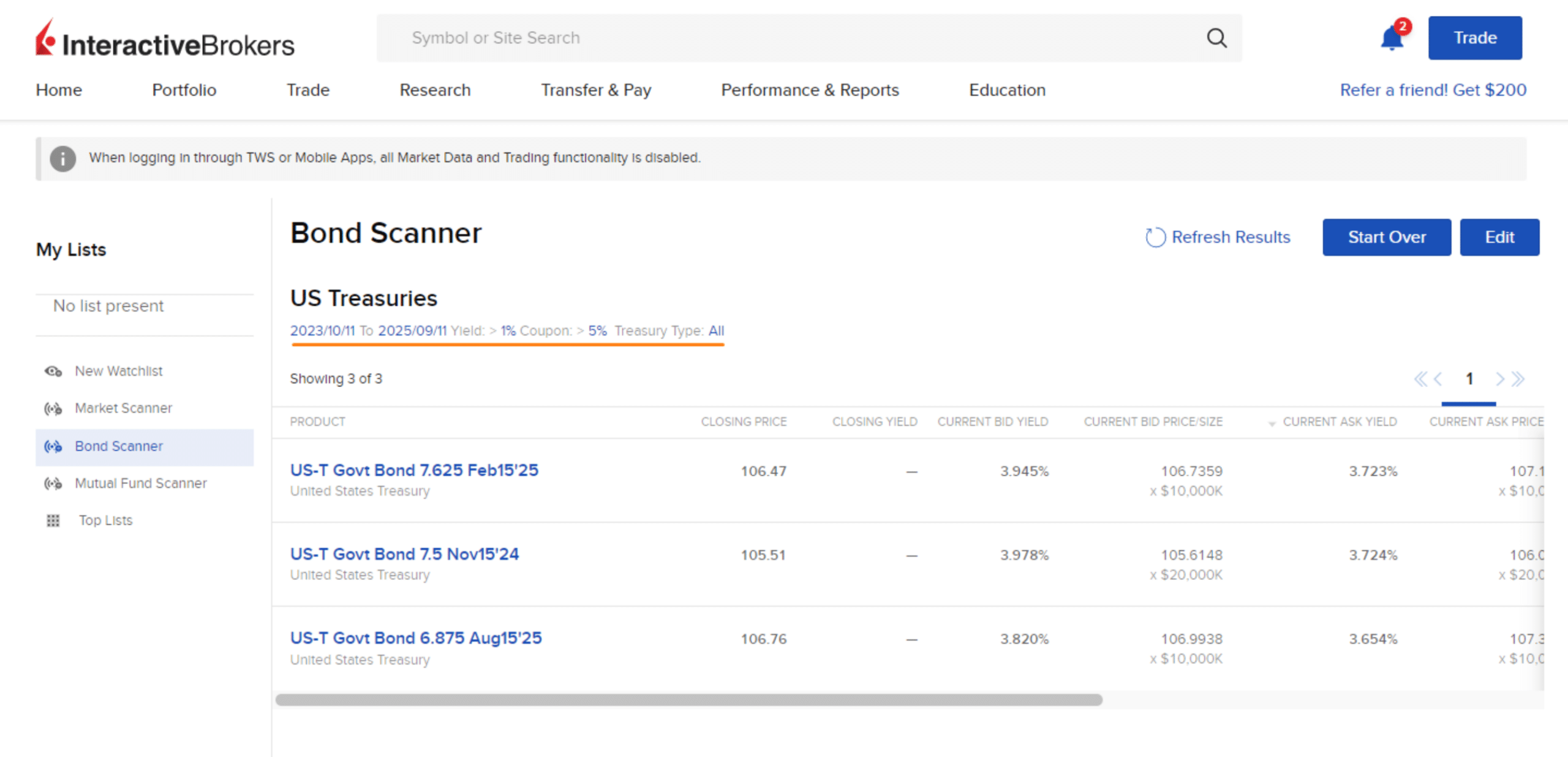
Task: Click closing price 106.47
Action: (x=763, y=472)
